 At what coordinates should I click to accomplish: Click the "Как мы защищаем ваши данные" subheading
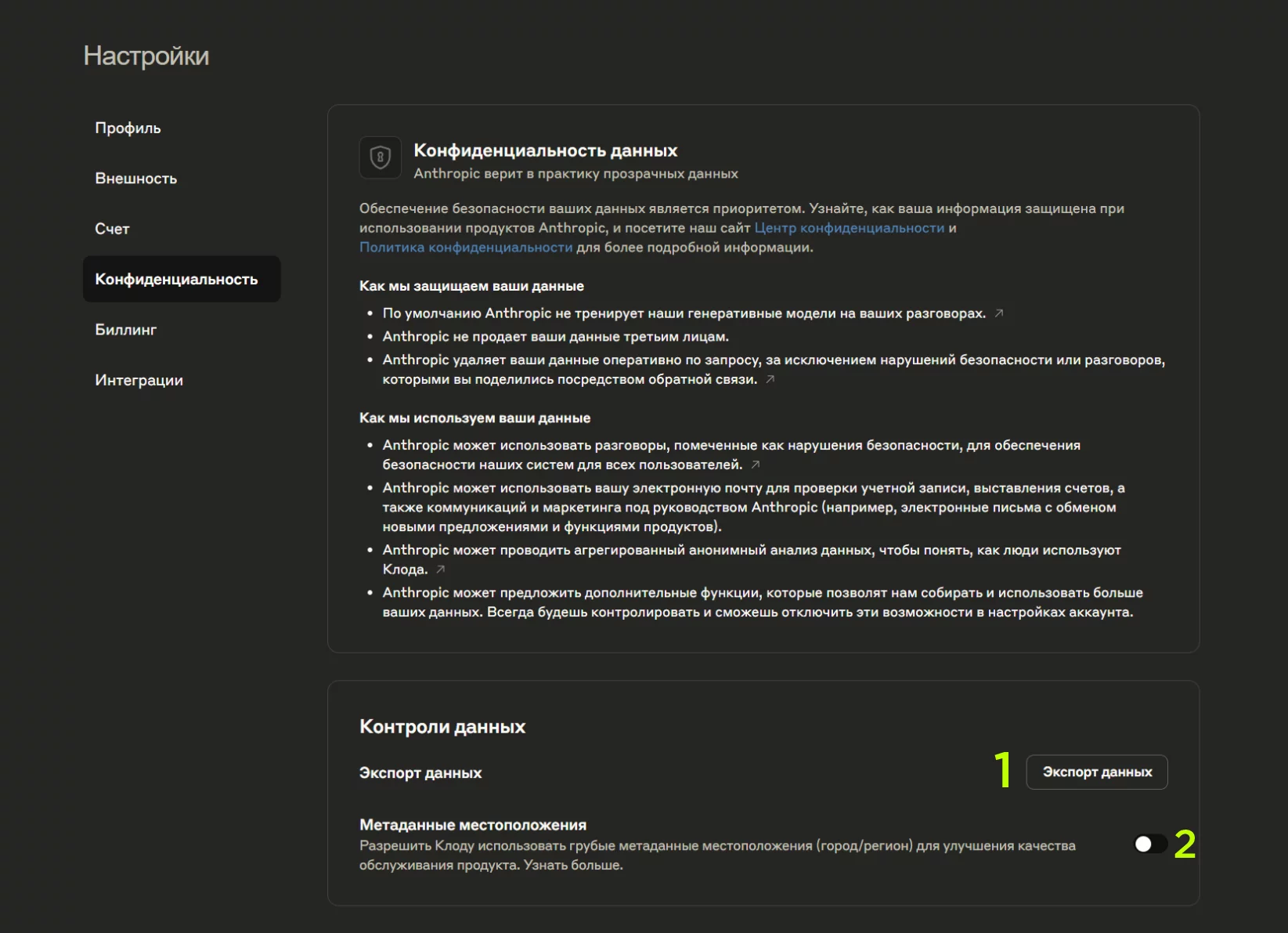(x=471, y=286)
